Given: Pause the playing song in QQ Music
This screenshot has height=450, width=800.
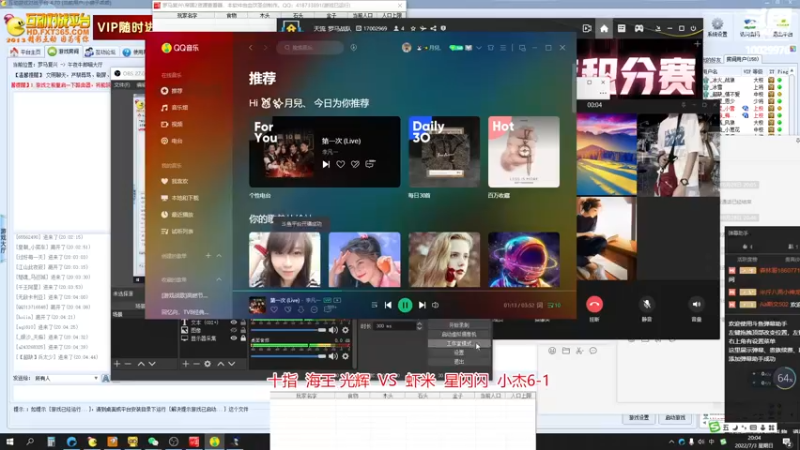Looking at the screenshot, I should pos(405,305).
